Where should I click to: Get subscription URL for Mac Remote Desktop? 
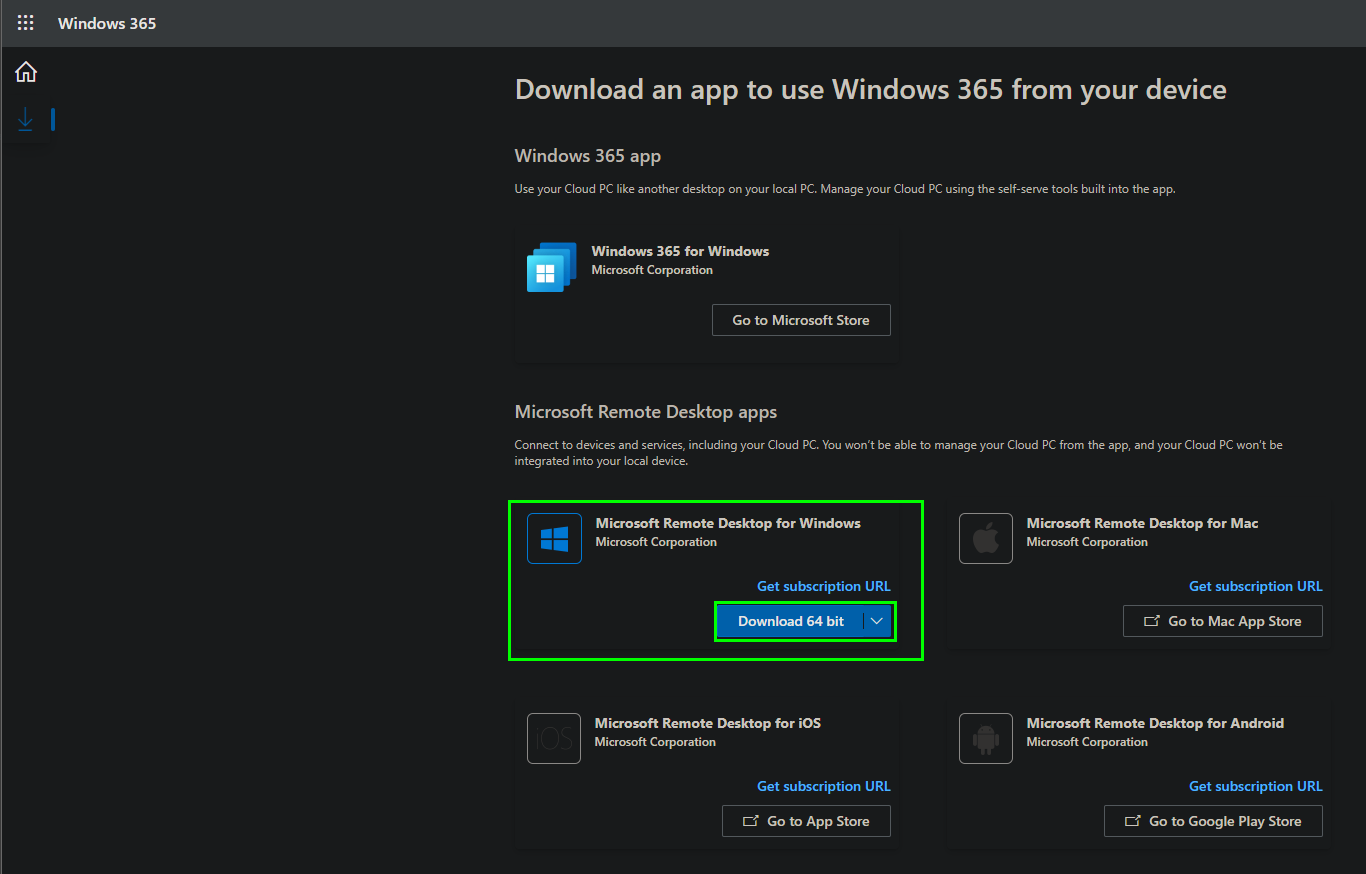(1255, 586)
